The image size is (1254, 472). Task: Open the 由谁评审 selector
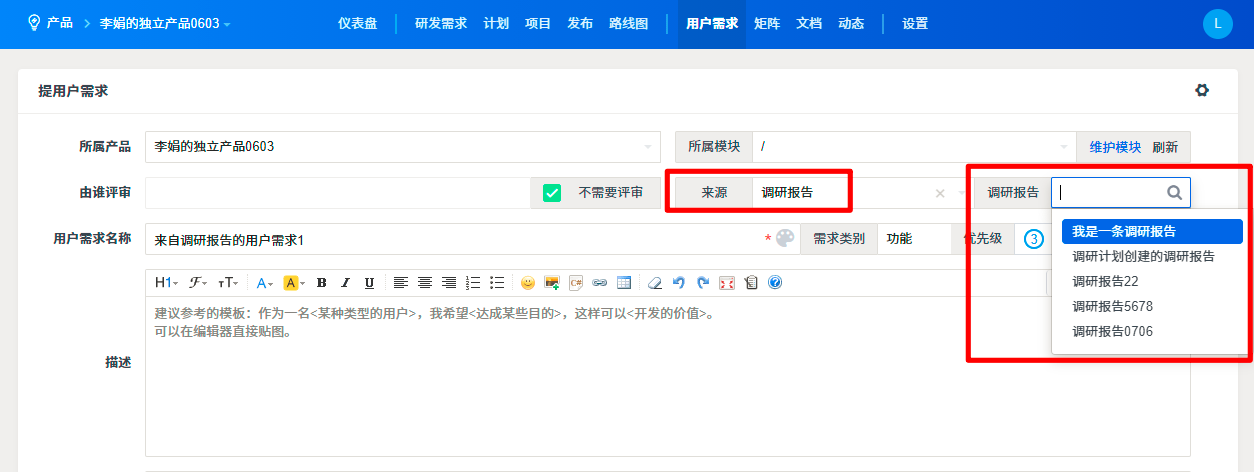337,193
